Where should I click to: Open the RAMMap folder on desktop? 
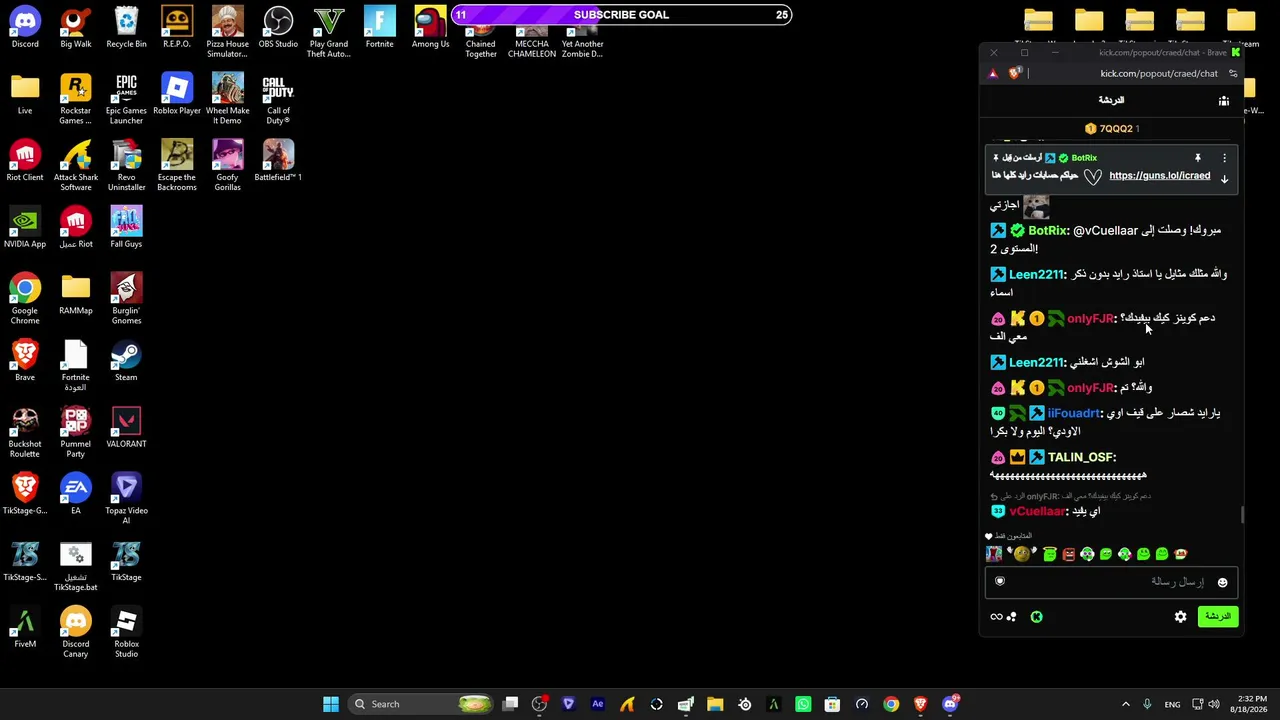tap(76, 294)
